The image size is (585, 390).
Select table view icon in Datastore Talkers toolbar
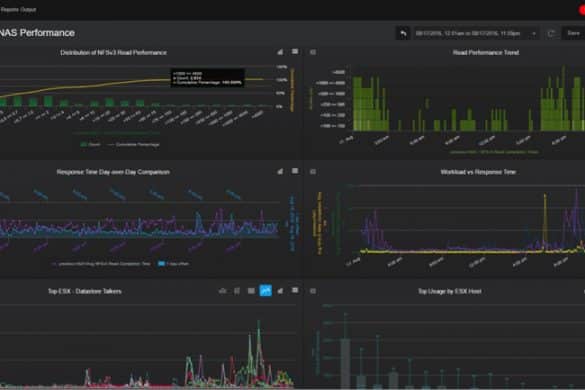click(x=295, y=290)
